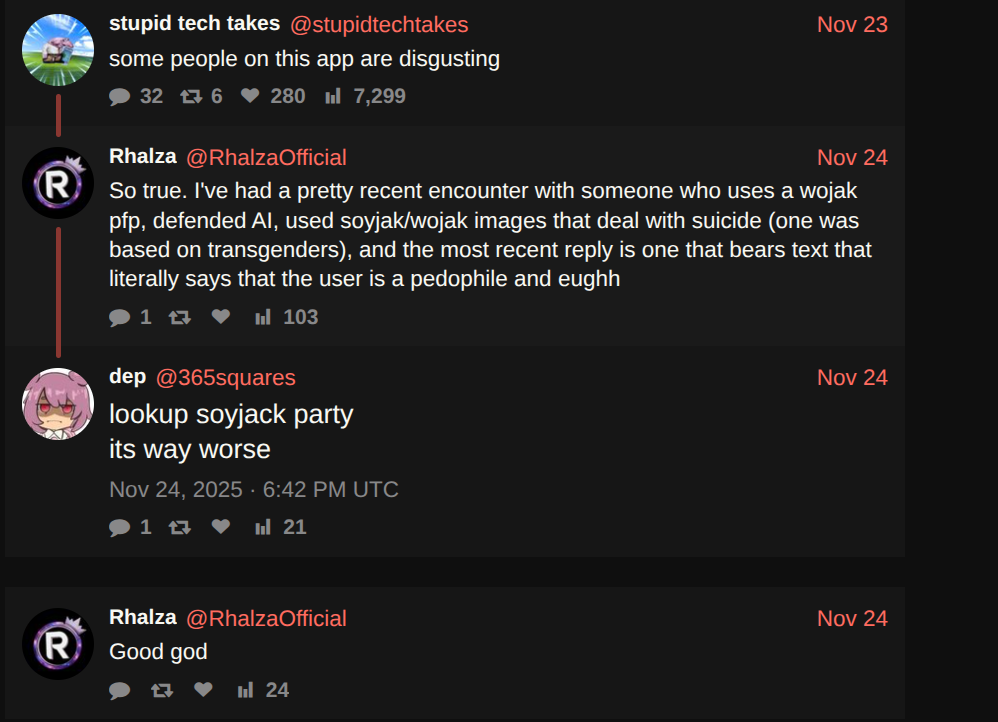Like the dep soyjack party post

[221, 527]
